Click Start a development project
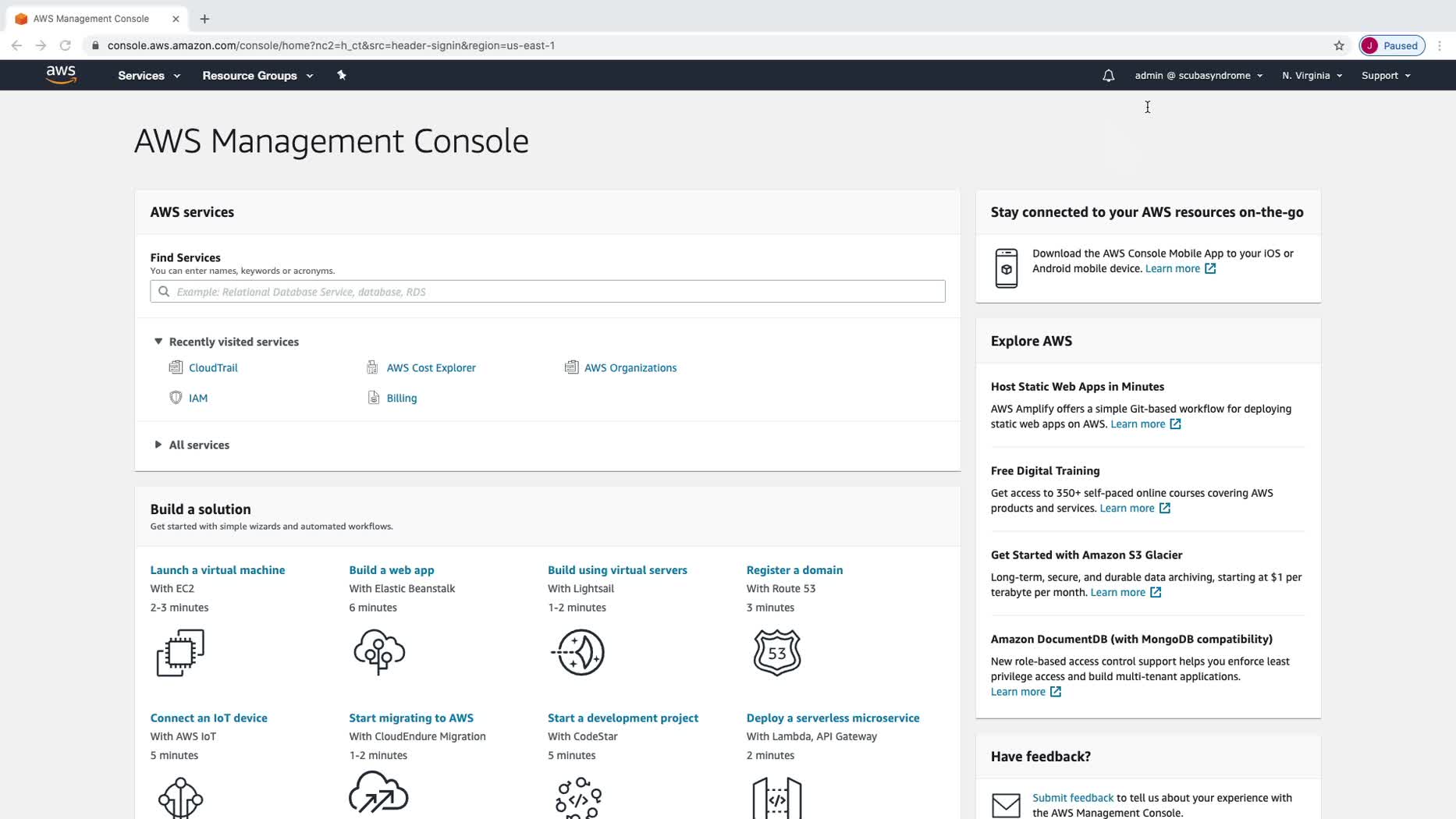Screen dimensions: 1456x819 tap(623, 718)
